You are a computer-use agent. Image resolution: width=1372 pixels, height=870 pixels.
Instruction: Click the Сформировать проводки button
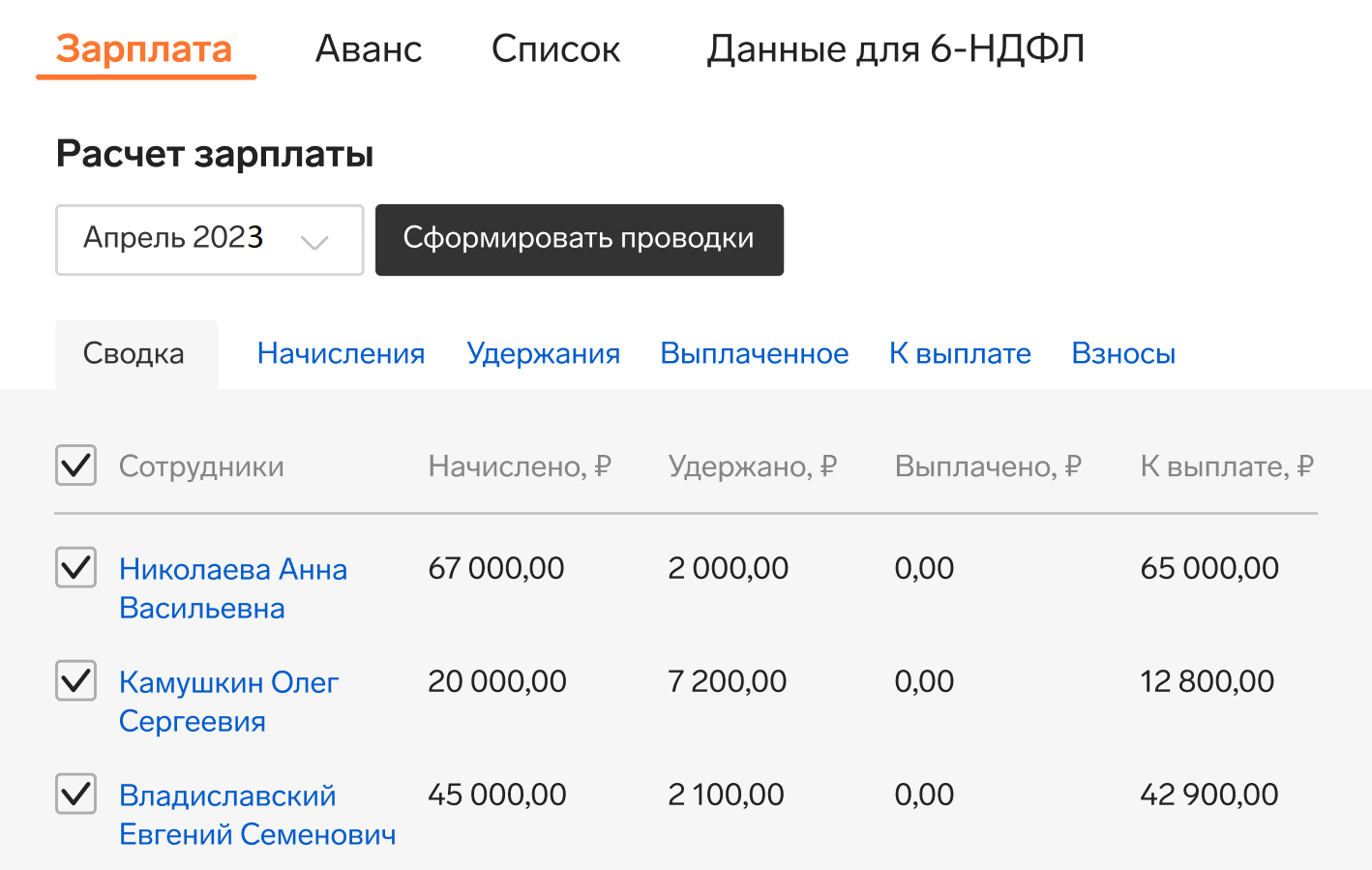[579, 239]
